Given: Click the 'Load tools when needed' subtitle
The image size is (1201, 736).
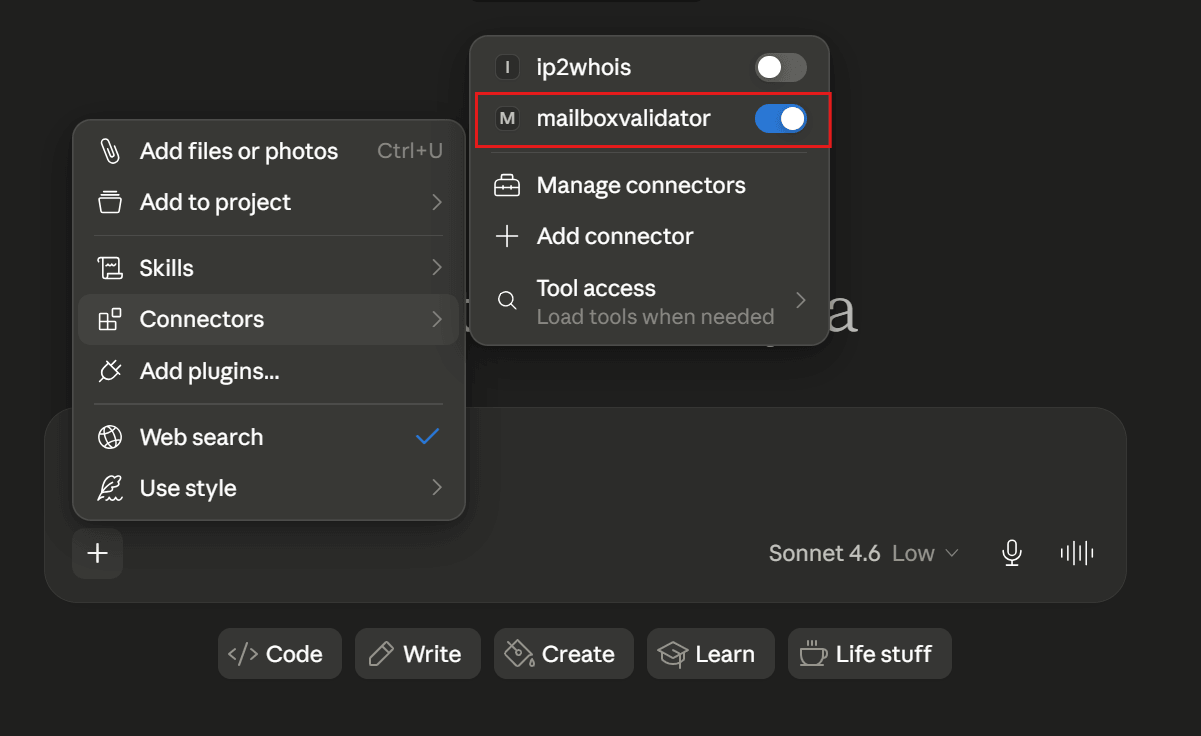Looking at the screenshot, I should [656, 316].
